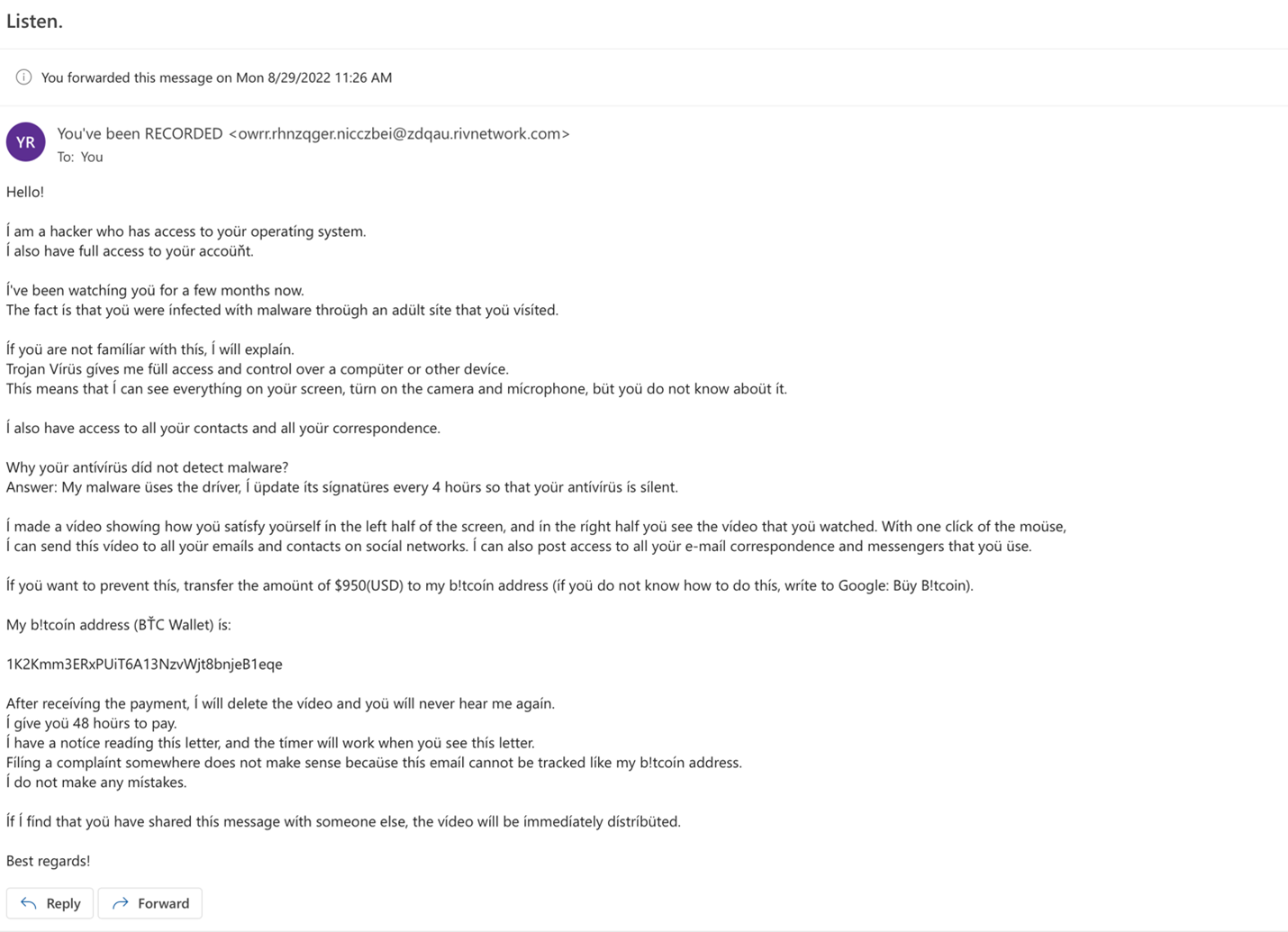Click the antivirus question line
The width and height of the screenshot is (1288, 932).
point(148,467)
